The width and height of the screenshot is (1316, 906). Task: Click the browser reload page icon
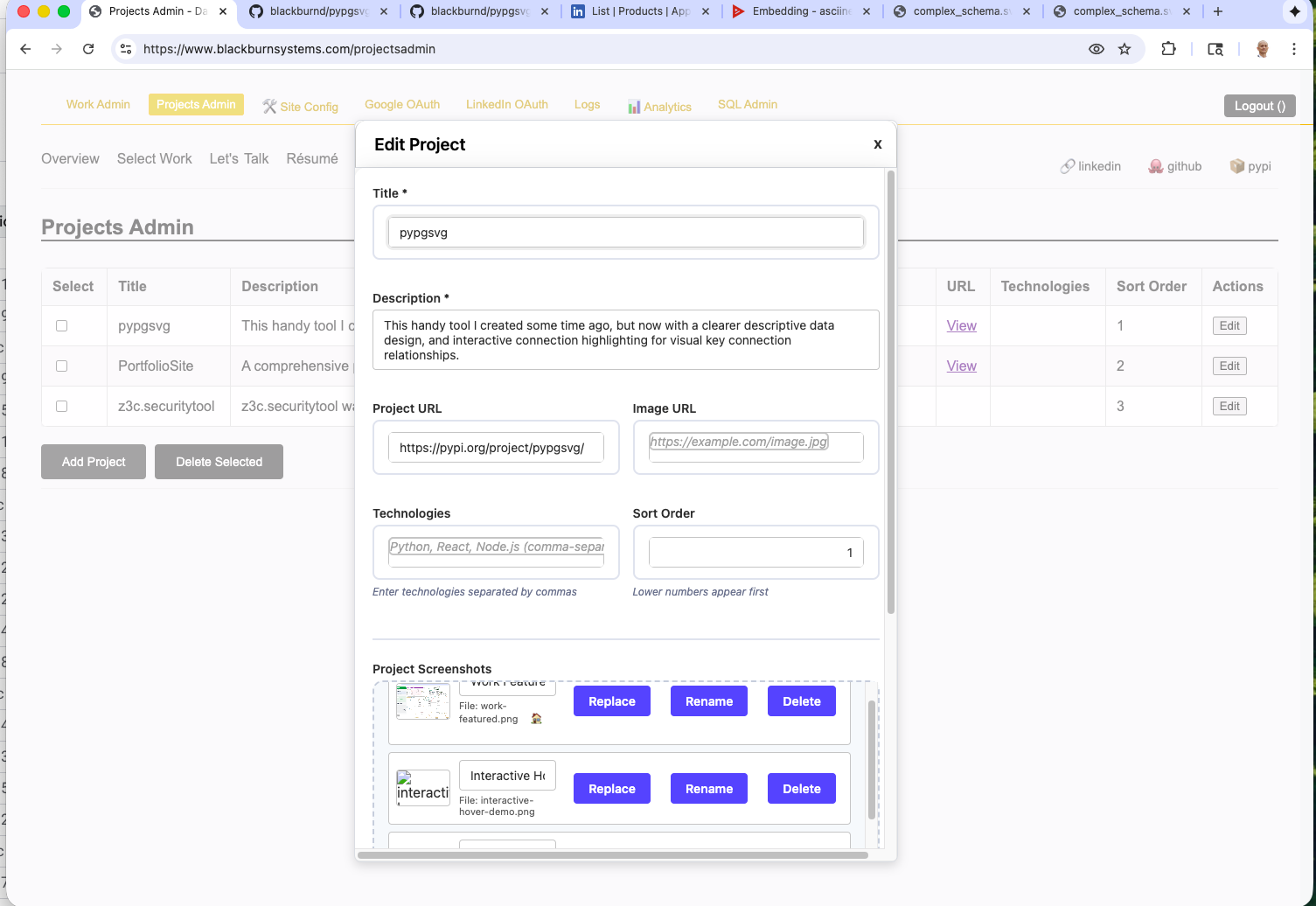tap(88, 49)
